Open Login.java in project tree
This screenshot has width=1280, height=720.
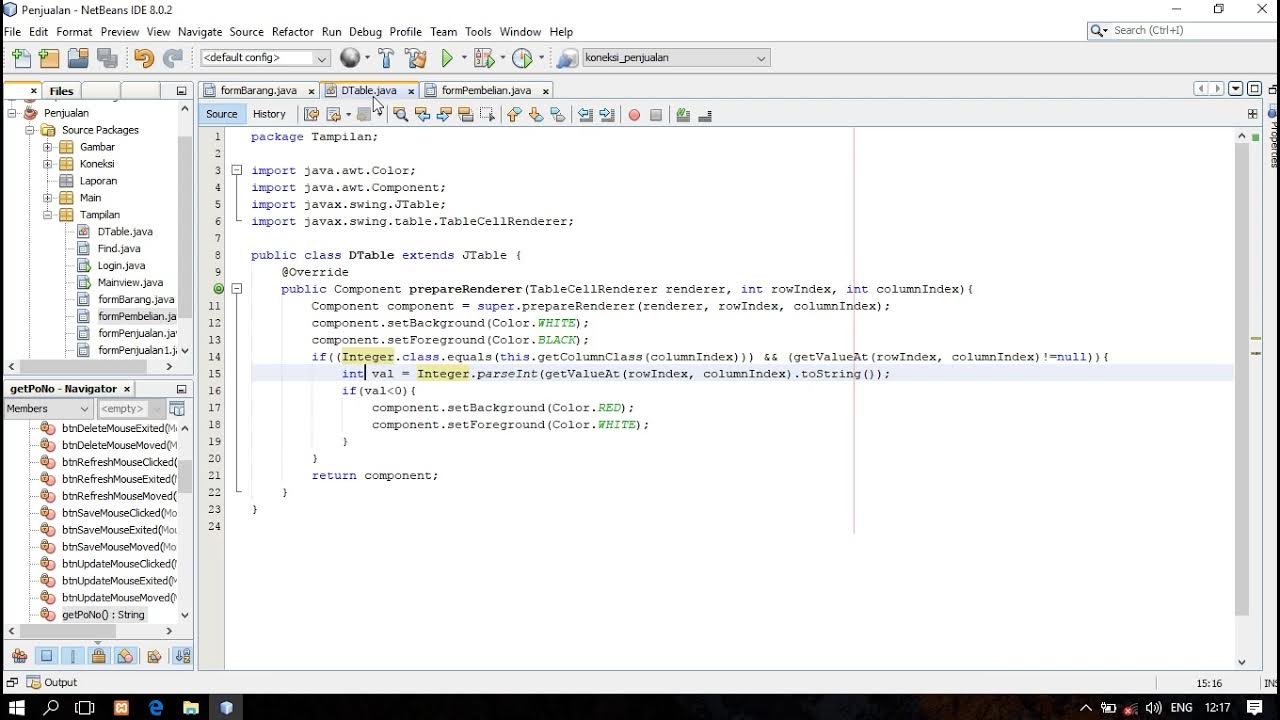coord(121,265)
